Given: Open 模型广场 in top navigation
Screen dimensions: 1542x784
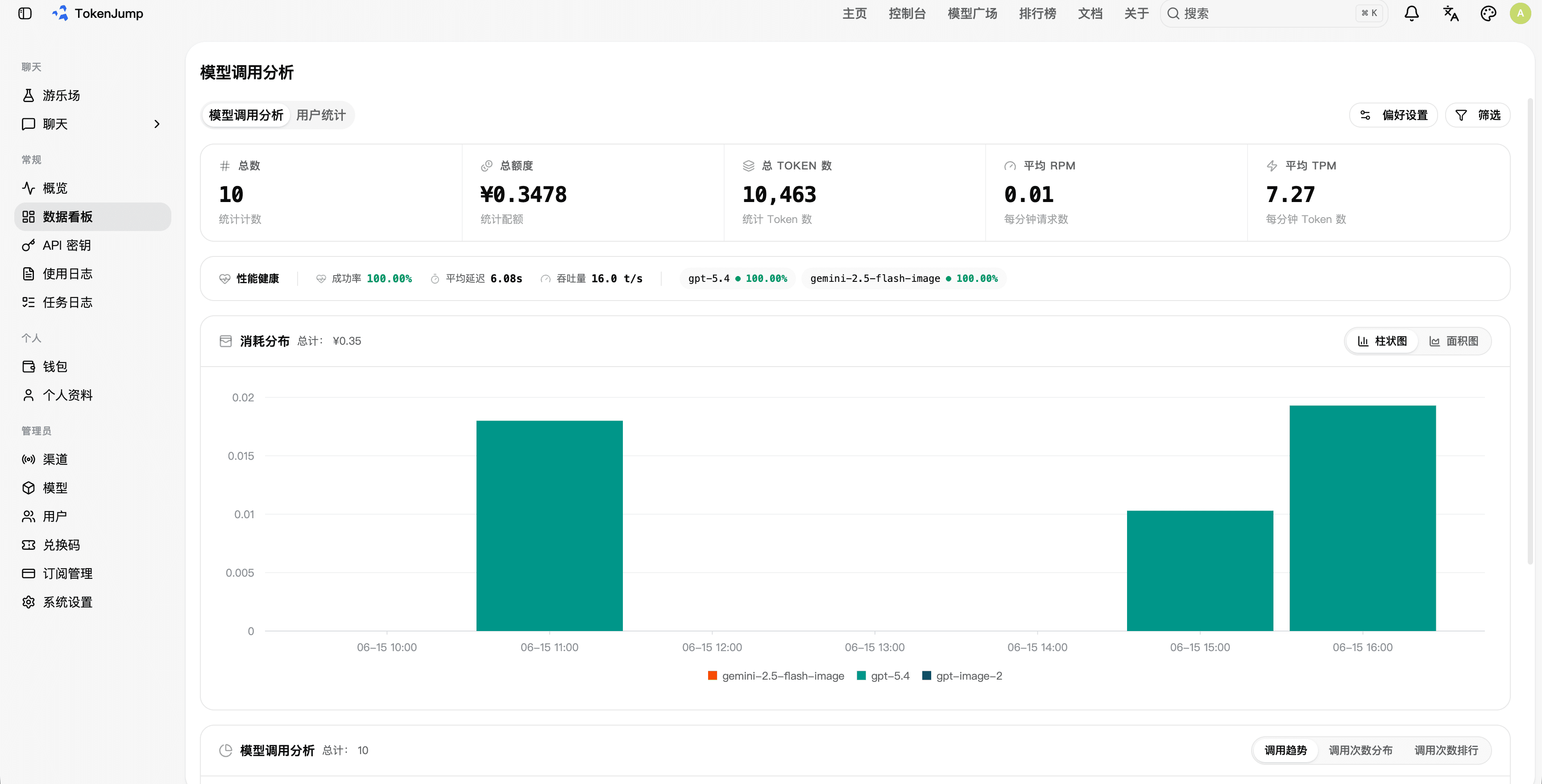Looking at the screenshot, I should point(972,13).
